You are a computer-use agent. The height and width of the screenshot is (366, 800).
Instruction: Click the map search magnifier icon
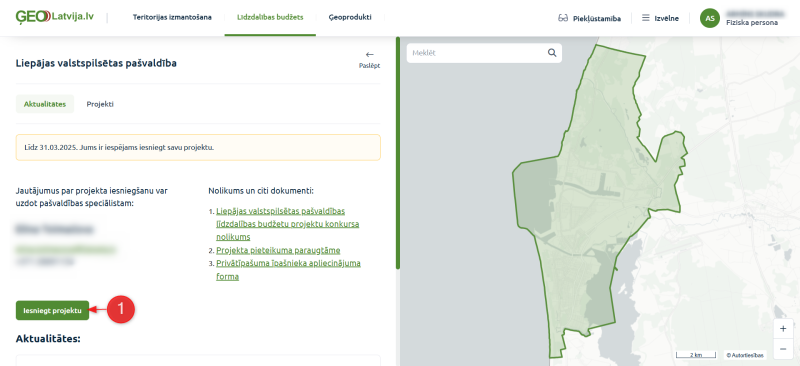[552, 53]
